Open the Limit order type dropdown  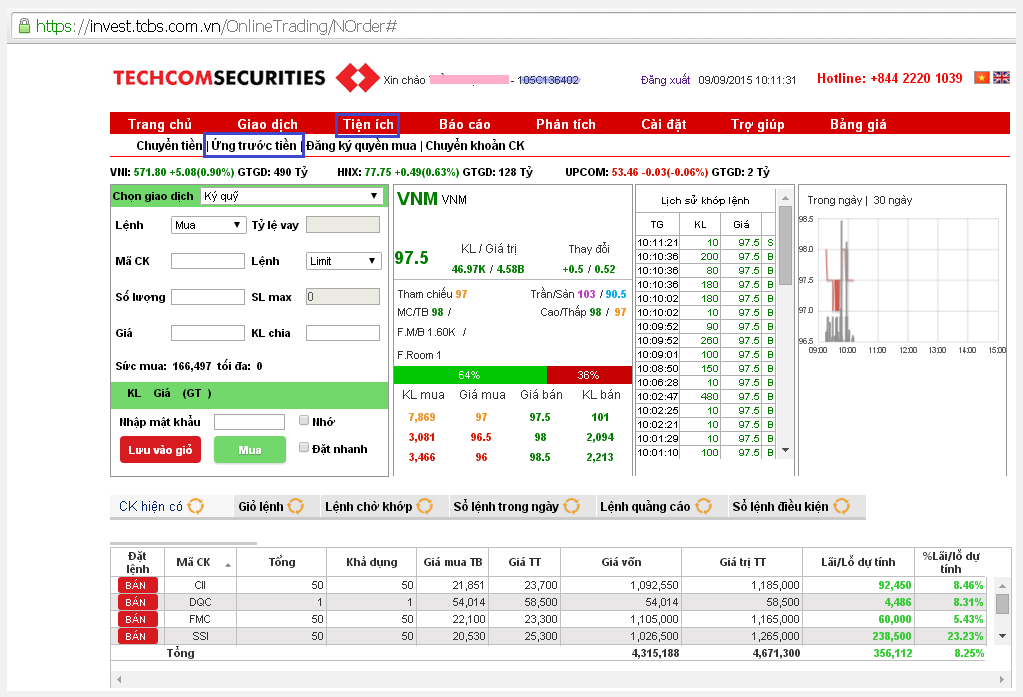343,261
